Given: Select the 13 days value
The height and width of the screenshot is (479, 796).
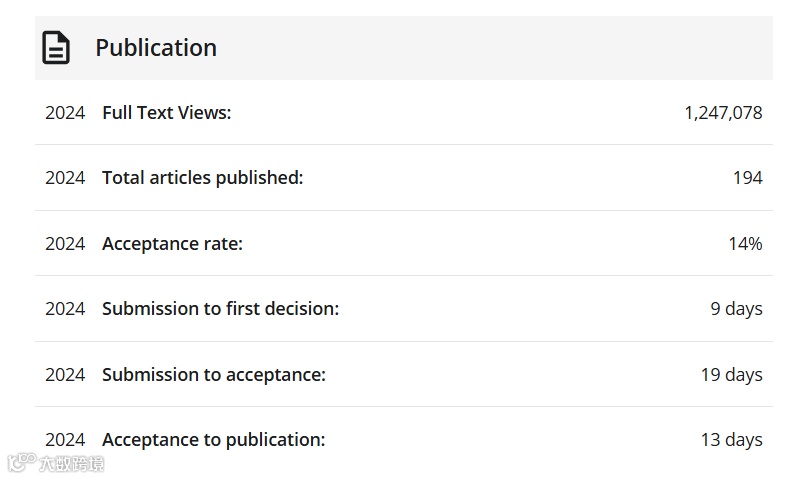Looking at the screenshot, I should click(731, 440).
